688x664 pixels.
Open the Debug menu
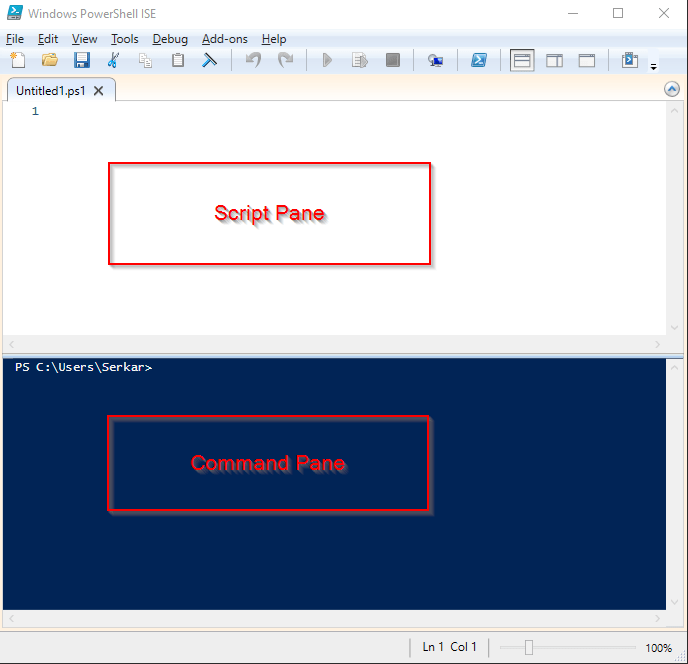170,39
